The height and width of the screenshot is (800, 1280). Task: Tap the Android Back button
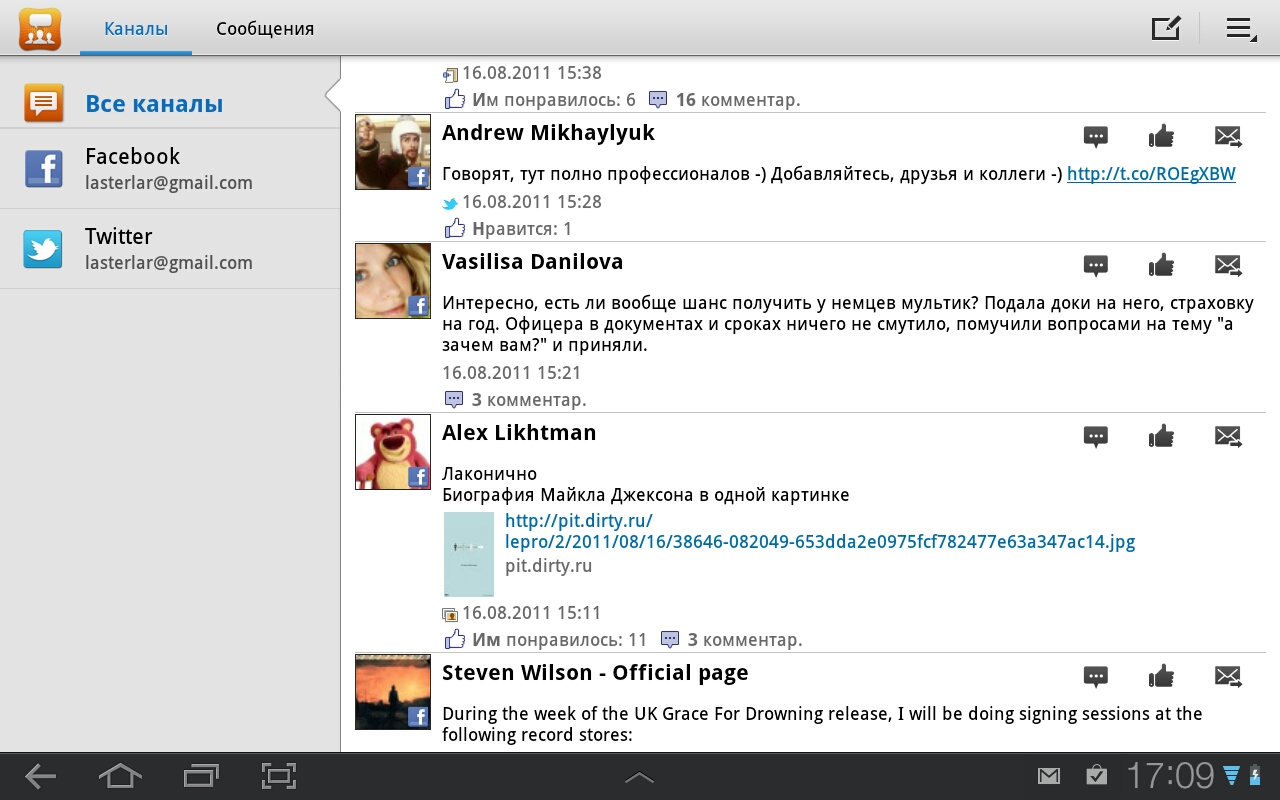click(41, 776)
